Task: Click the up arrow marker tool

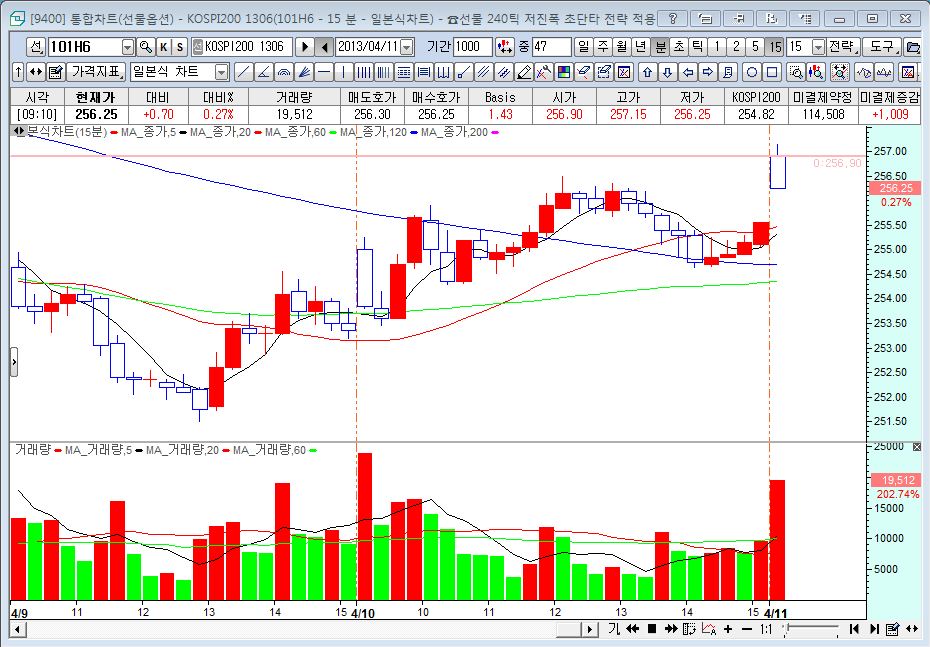Action: click(x=647, y=72)
